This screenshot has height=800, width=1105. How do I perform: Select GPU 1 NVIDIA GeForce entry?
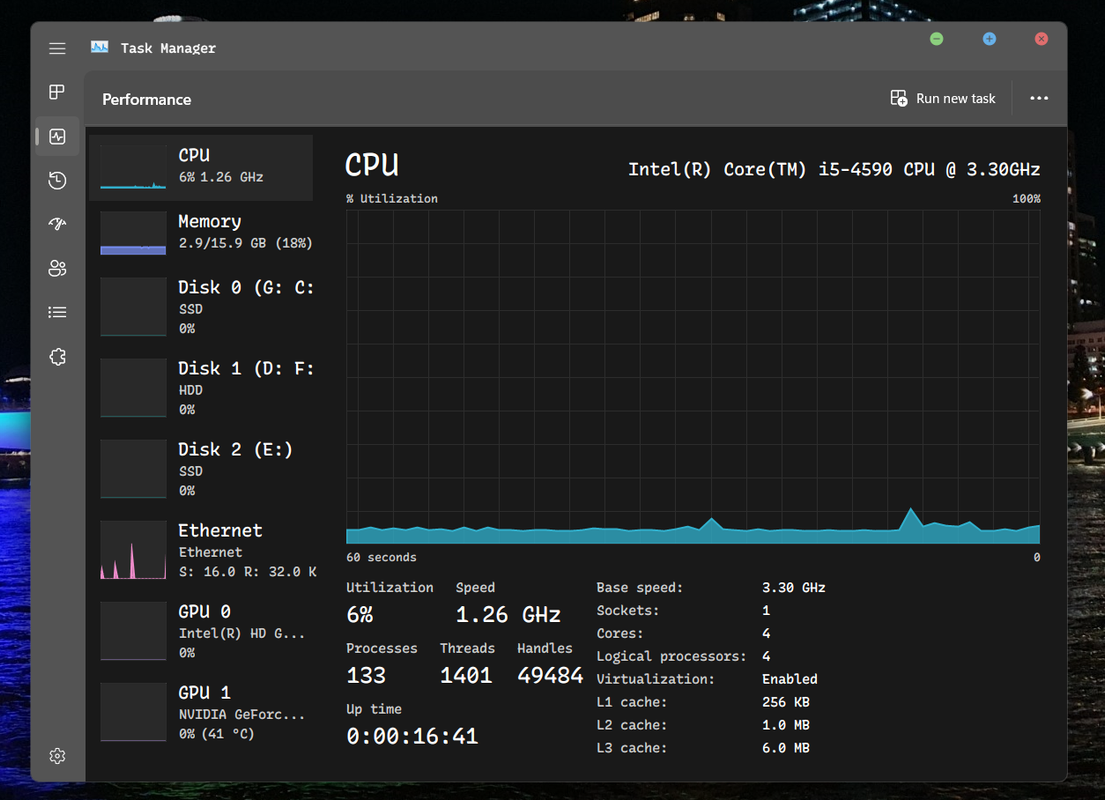point(201,713)
